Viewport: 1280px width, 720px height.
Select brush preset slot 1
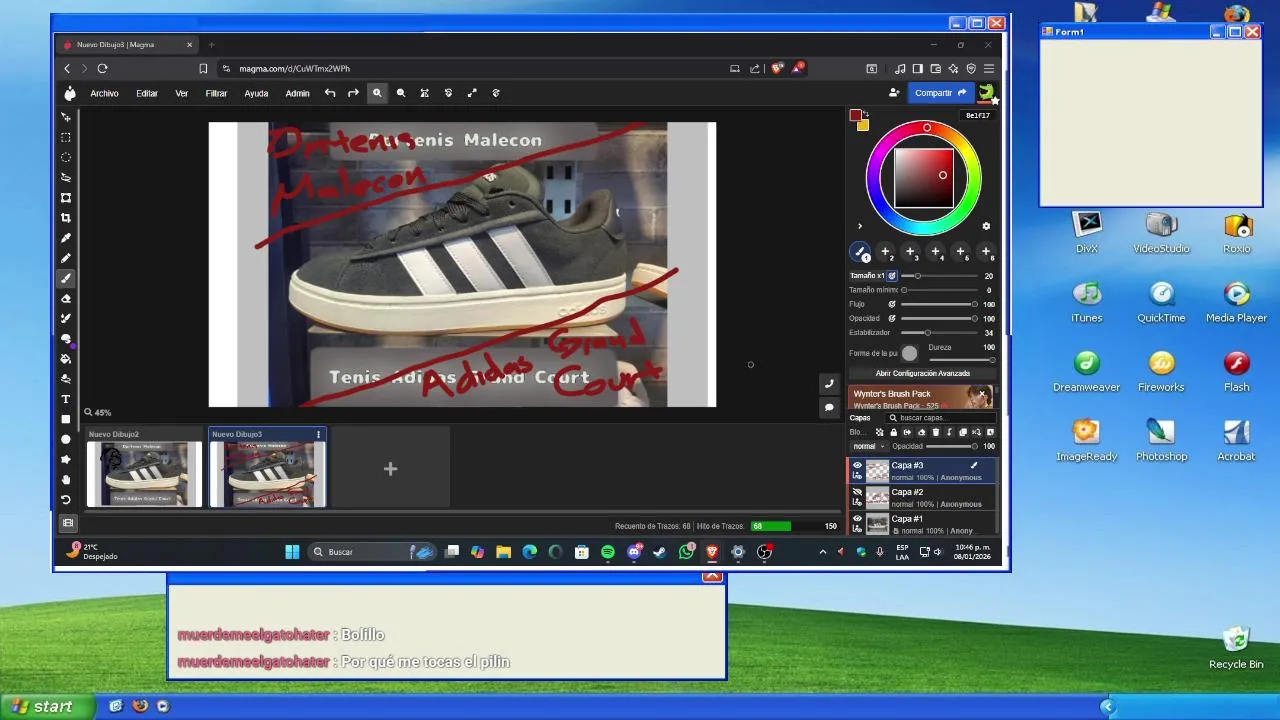(x=860, y=252)
